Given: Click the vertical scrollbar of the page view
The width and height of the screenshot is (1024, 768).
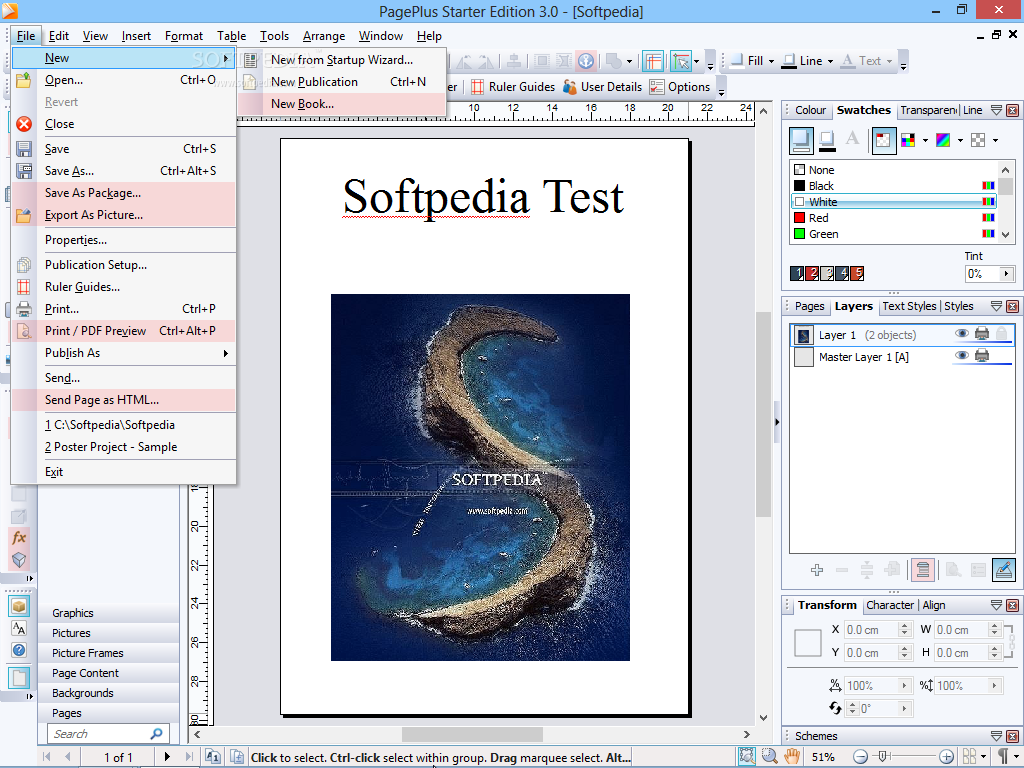Looking at the screenshot, I should tap(763, 415).
